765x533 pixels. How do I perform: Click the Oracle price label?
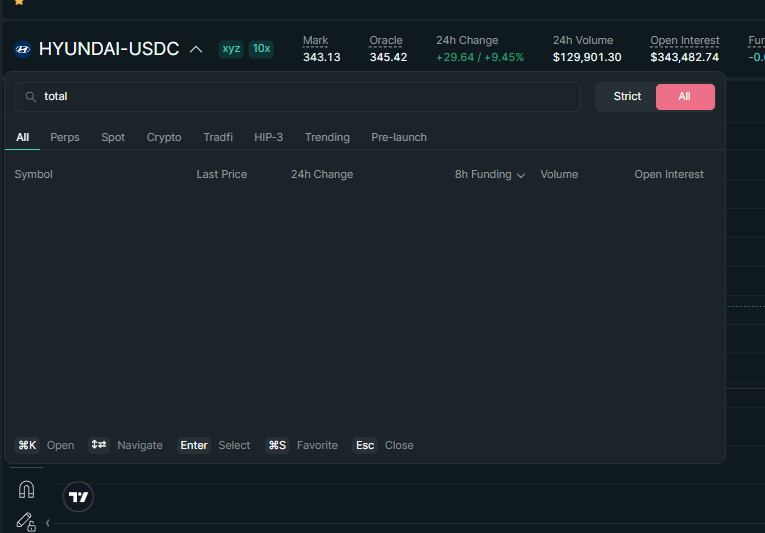coord(385,41)
